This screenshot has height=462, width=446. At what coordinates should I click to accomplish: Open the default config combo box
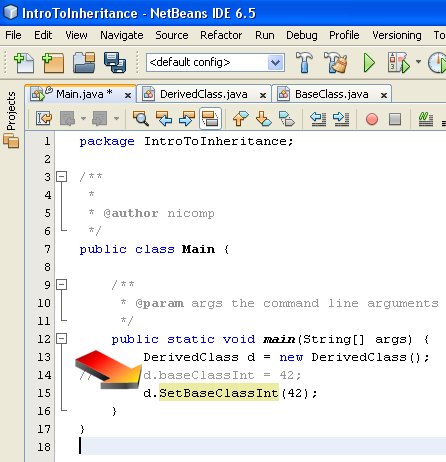(x=215, y=62)
